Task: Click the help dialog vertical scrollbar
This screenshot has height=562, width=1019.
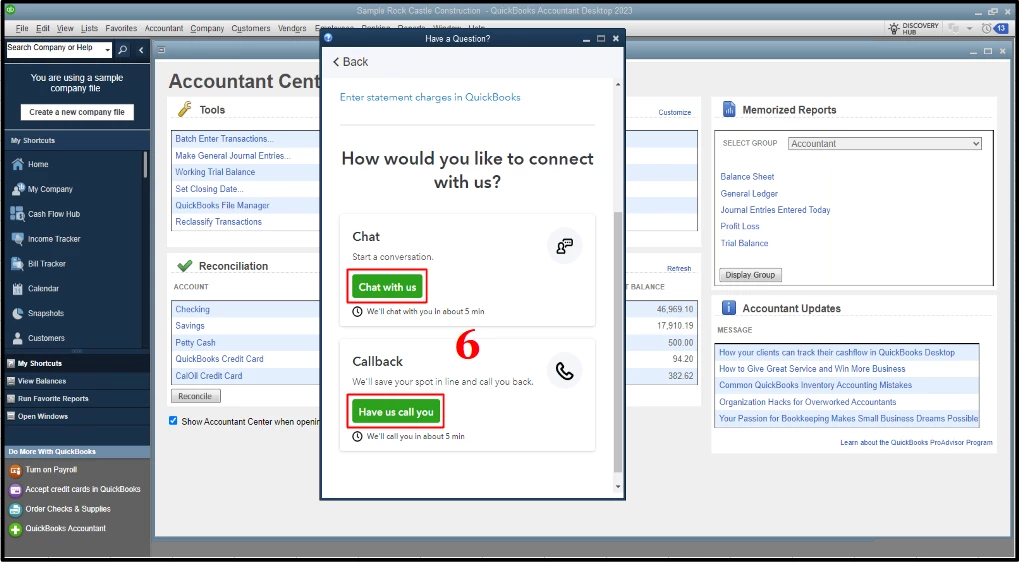Action: pyautogui.click(x=617, y=341)
